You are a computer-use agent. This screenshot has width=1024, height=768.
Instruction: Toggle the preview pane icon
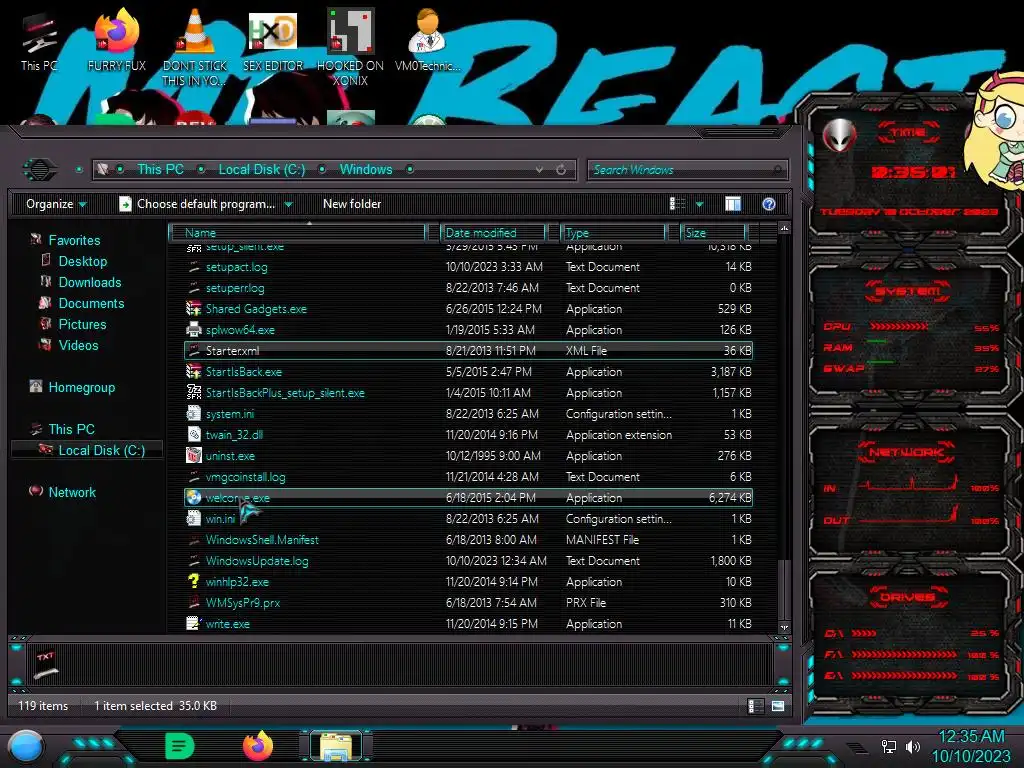(733, 204)
